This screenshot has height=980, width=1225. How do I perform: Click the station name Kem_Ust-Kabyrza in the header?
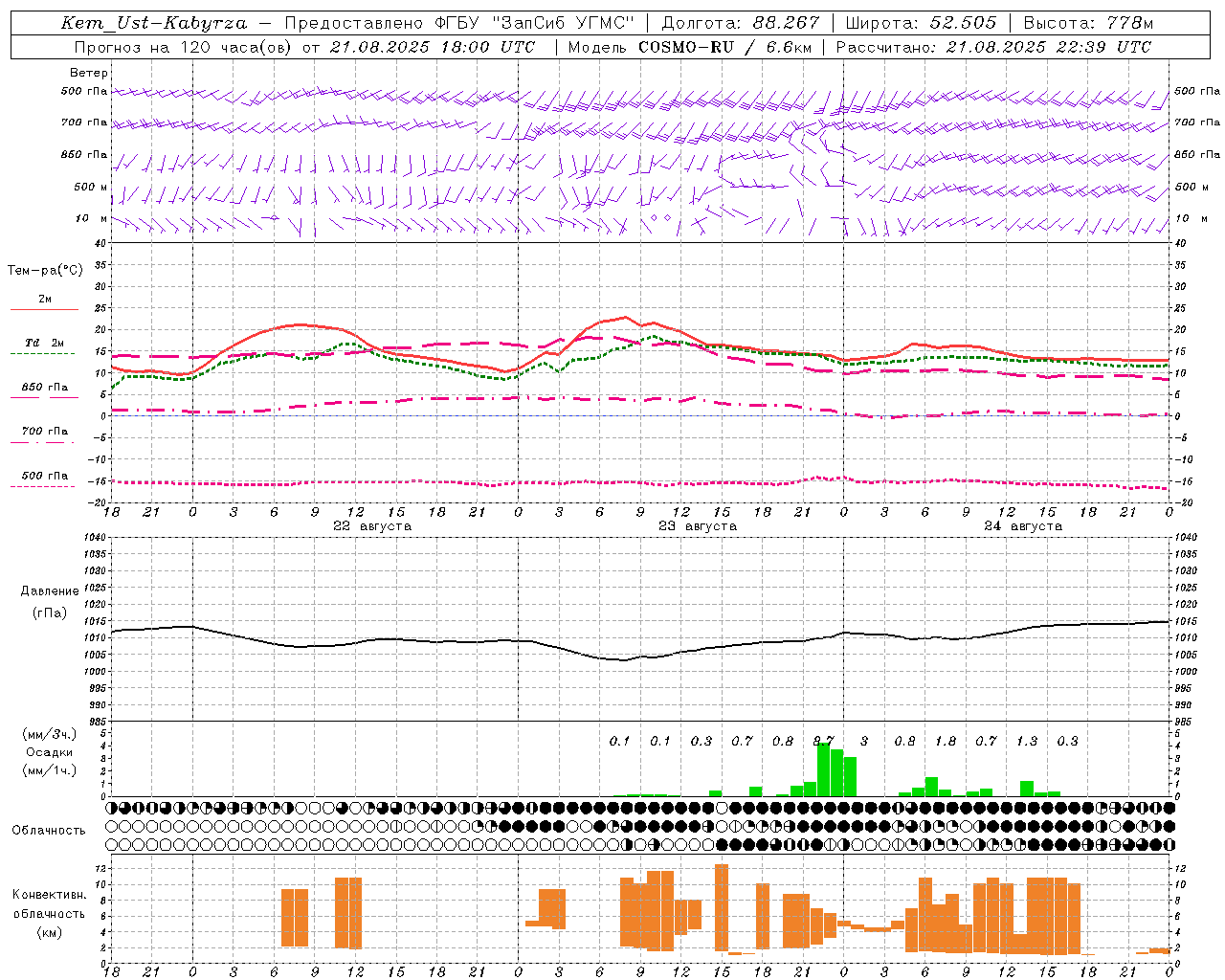pos(154,23)
